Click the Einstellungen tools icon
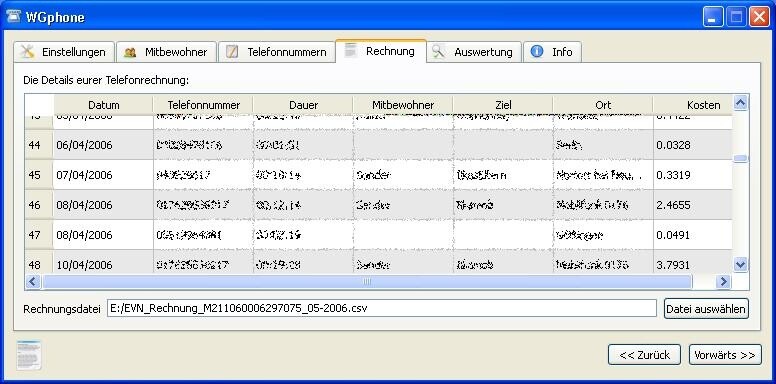The height and width of the screenshot is (384, 776). pos(28,51)
